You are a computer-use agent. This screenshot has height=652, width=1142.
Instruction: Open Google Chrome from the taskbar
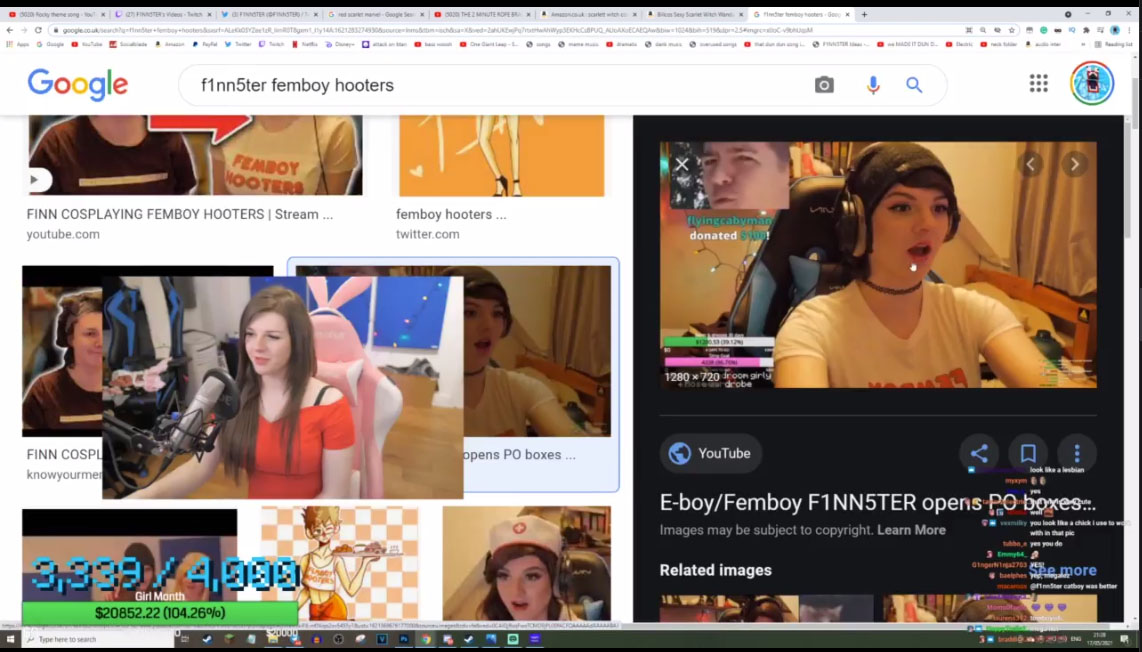click(x=425, y=639)
